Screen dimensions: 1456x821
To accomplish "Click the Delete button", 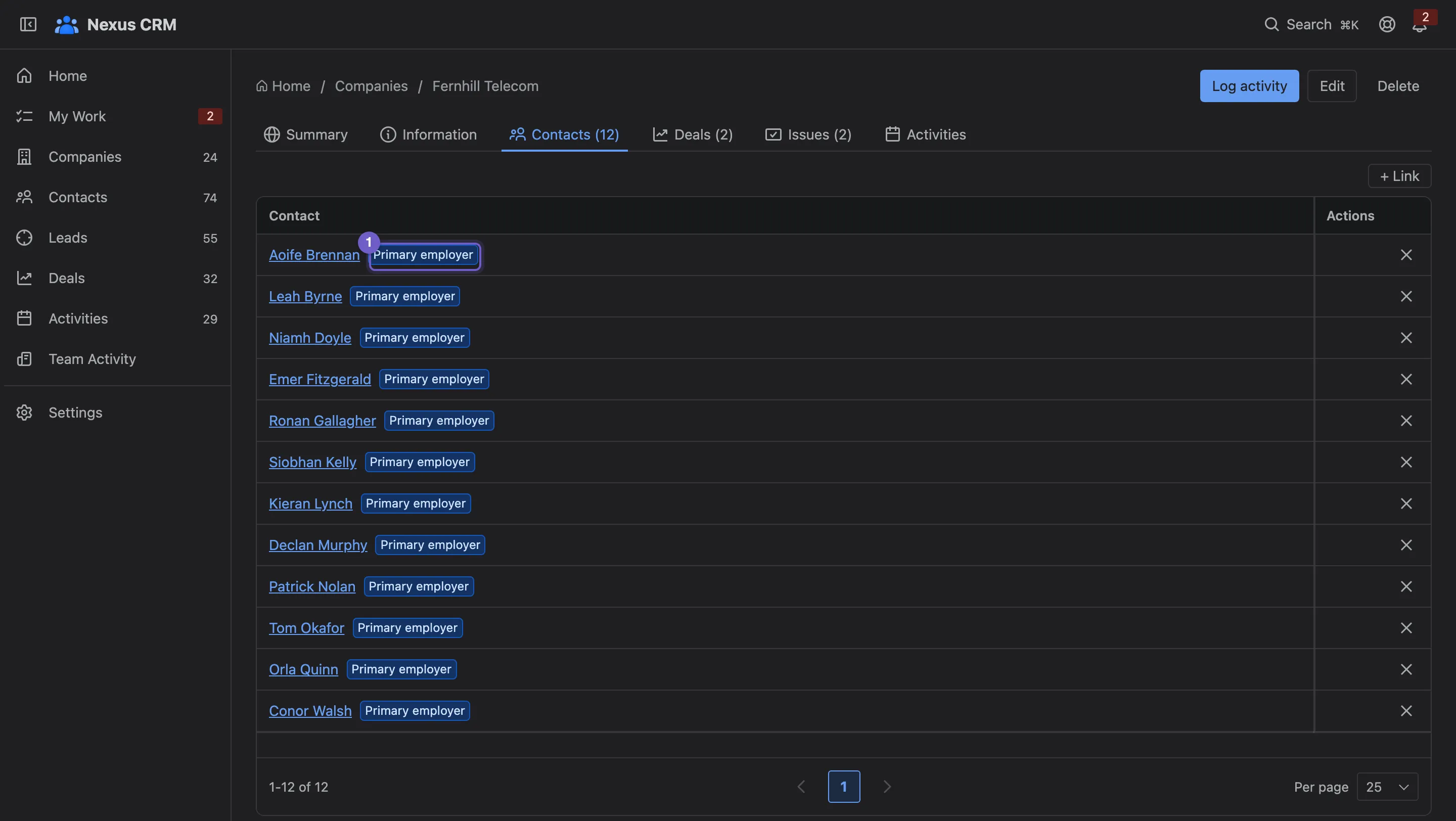I will pos(1398,86).
